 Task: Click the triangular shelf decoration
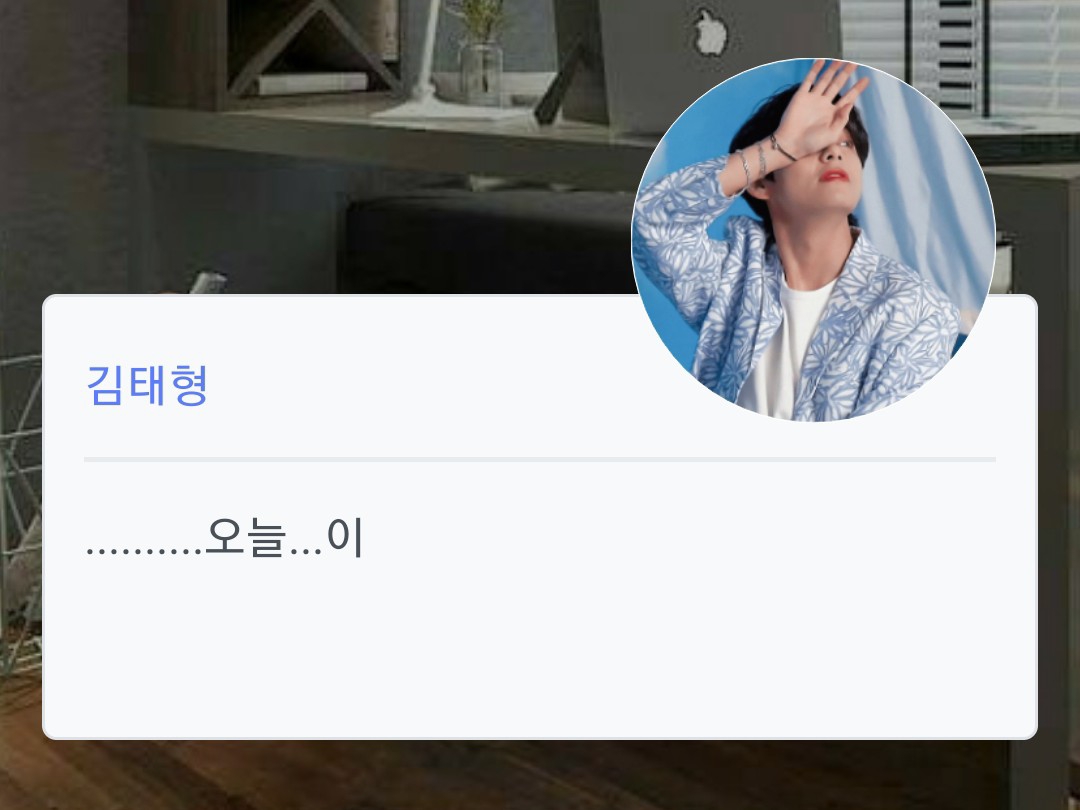[x=315, y=47]
